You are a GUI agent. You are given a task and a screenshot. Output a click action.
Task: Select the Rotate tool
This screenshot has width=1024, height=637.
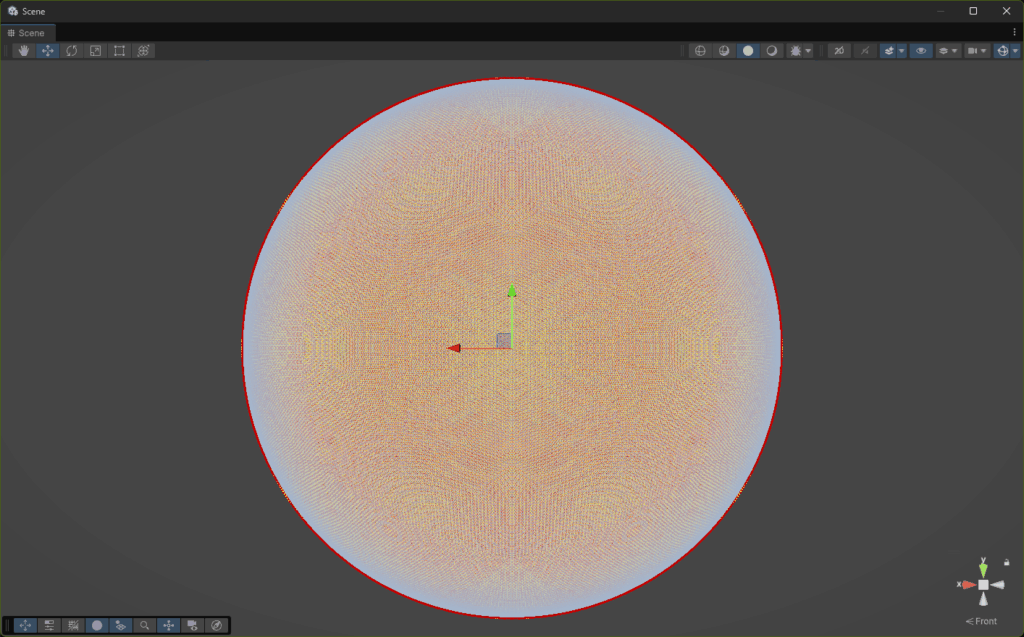72,51
